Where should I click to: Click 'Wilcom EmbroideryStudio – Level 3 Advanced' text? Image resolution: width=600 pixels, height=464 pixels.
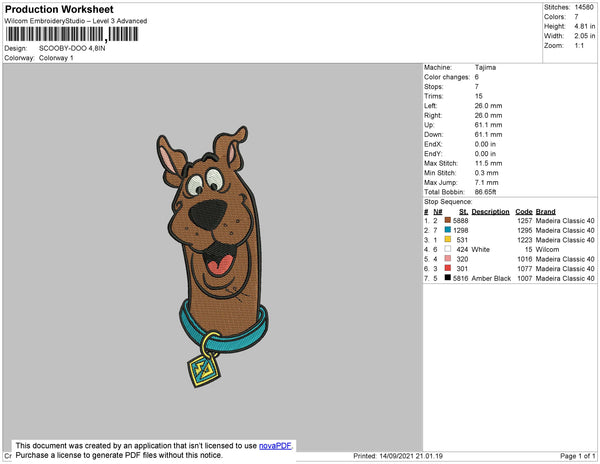coord(76,21)
